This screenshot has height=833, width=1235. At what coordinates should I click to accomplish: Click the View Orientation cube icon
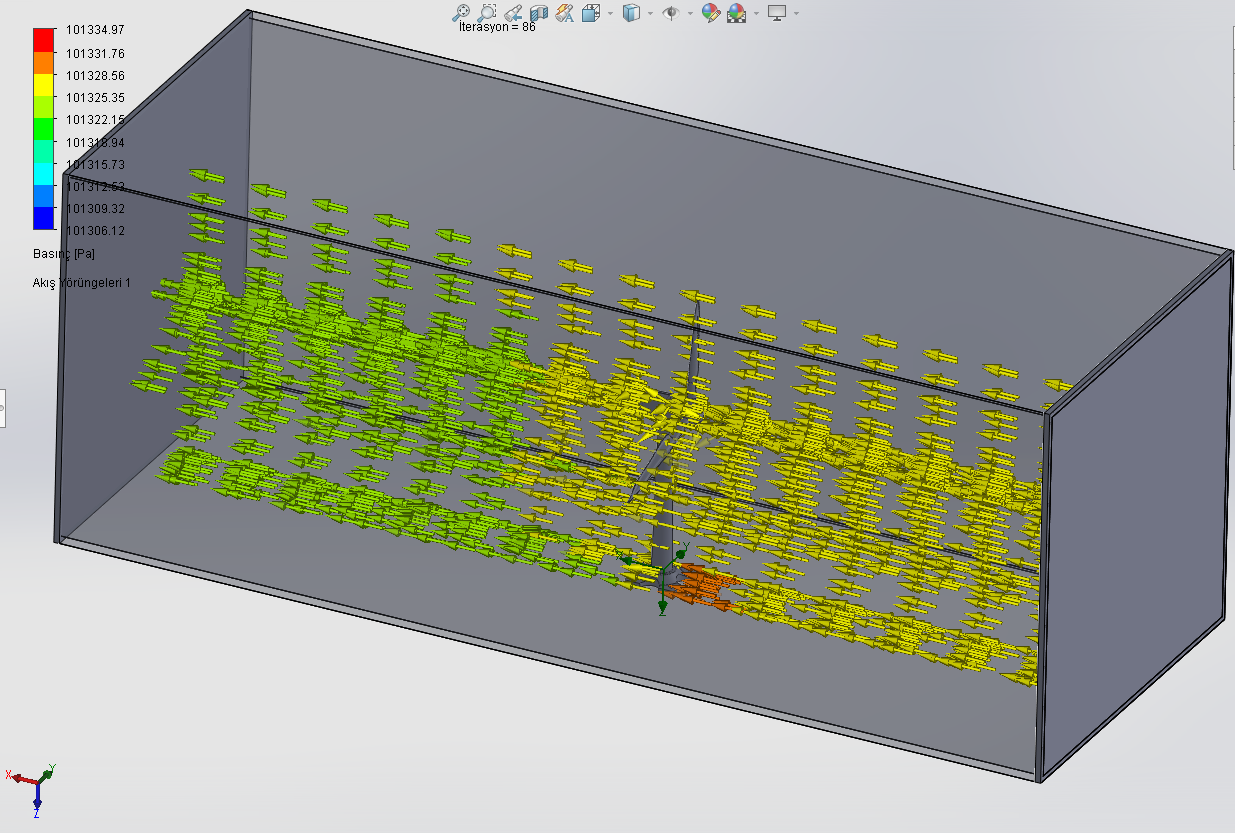pos(590,13)
